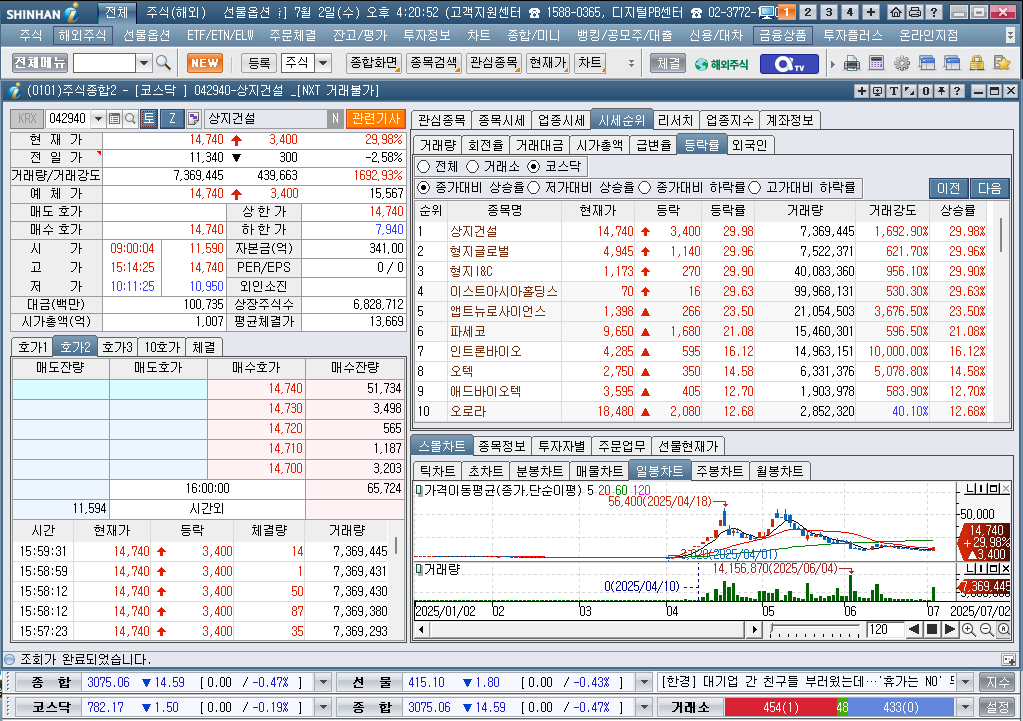Click the home icon in the title bar

[896, 12]
